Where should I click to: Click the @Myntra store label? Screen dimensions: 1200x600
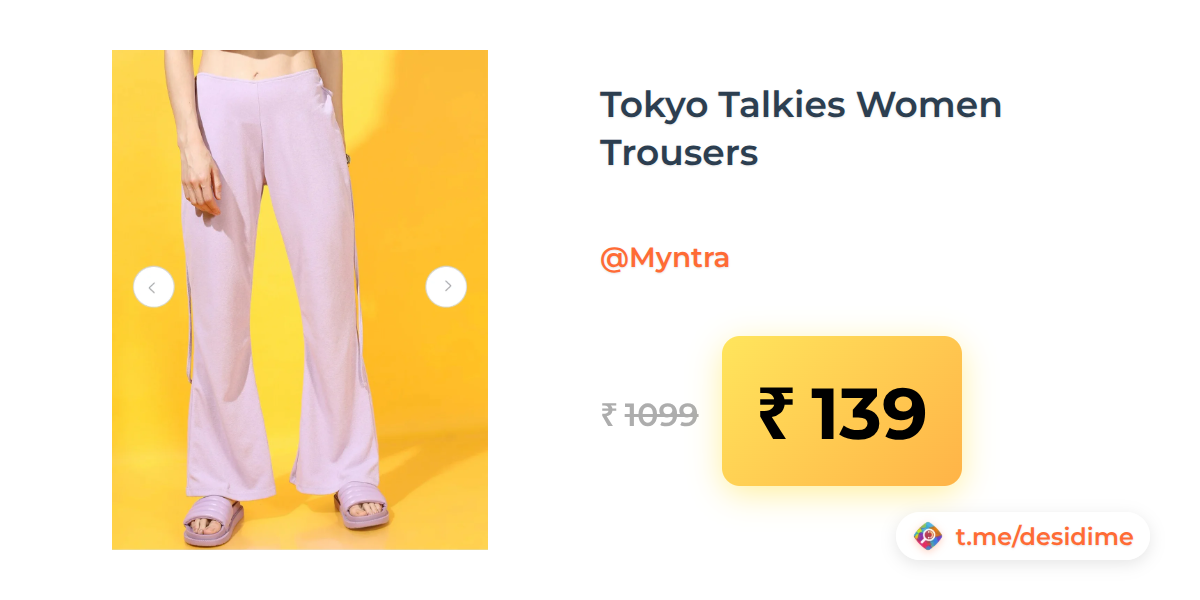click(664, 258)
